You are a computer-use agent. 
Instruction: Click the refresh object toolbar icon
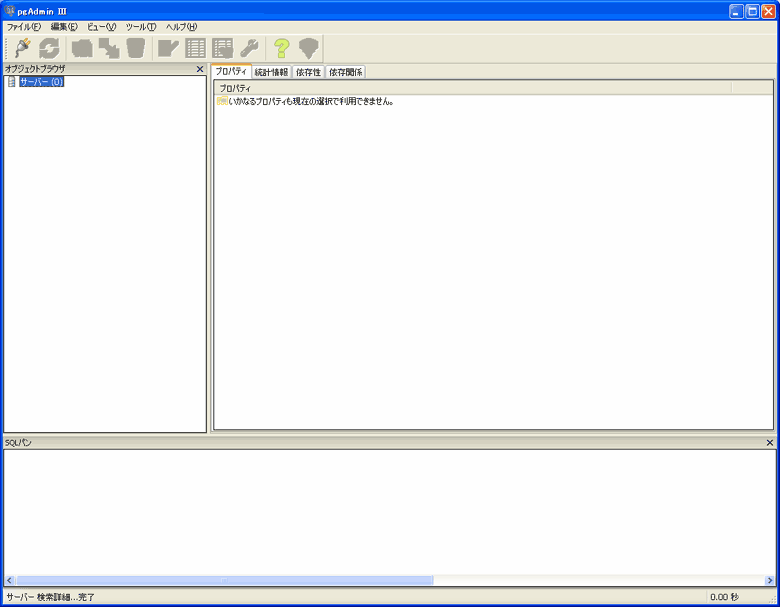pyautogui.click(x=49, y=48)
